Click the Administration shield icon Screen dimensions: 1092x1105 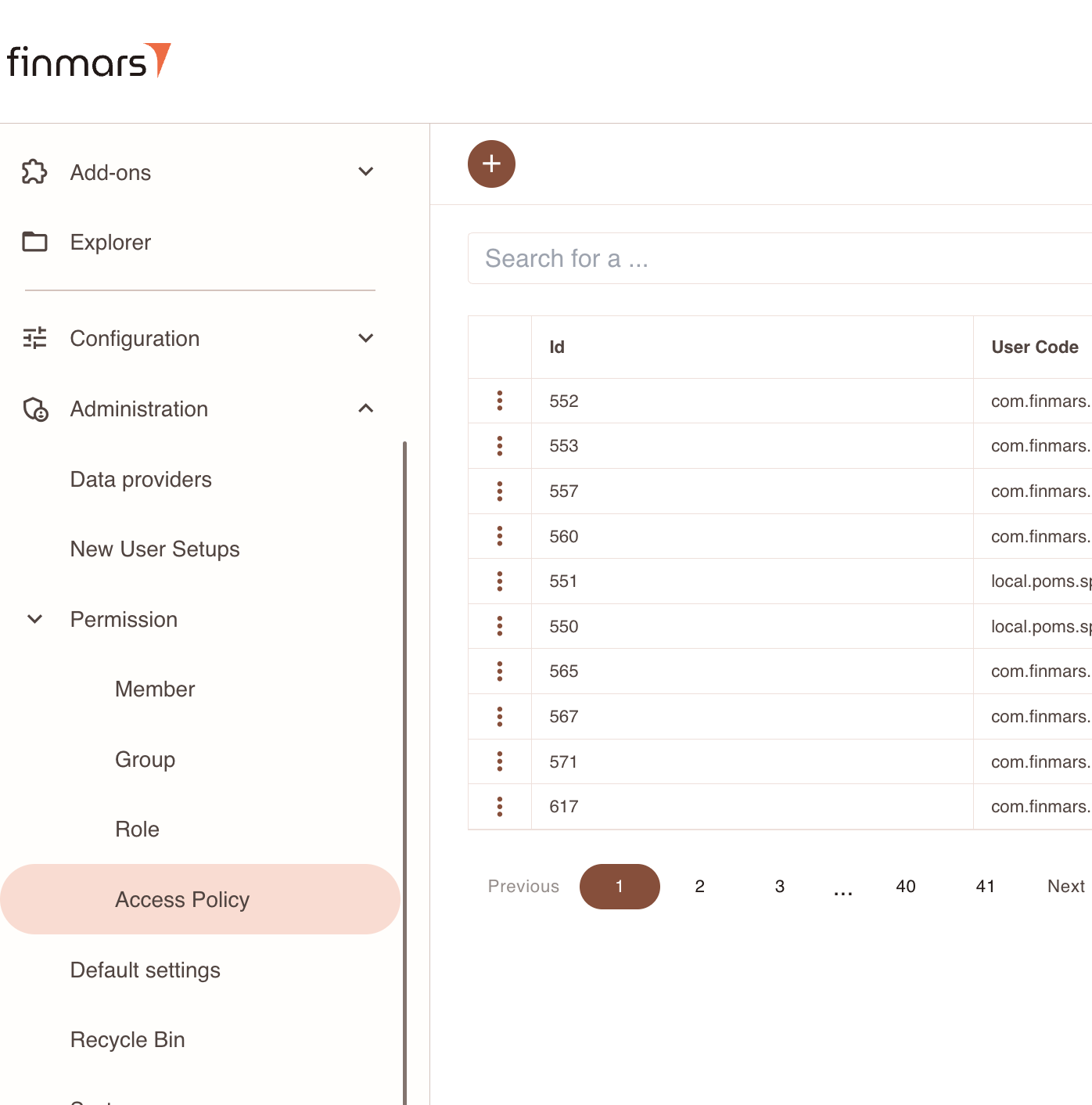(x=35, y=409)
